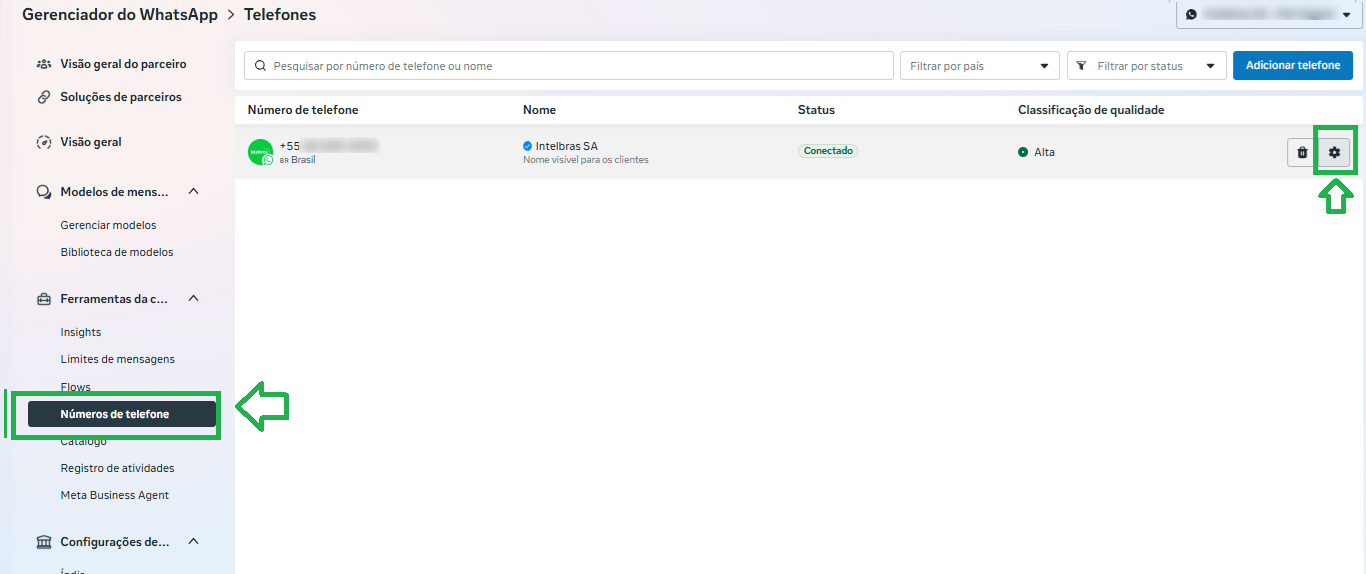Open Registro de atividades
The height and width of the screenshot is (574, 1366).
(x=117, y=468)
